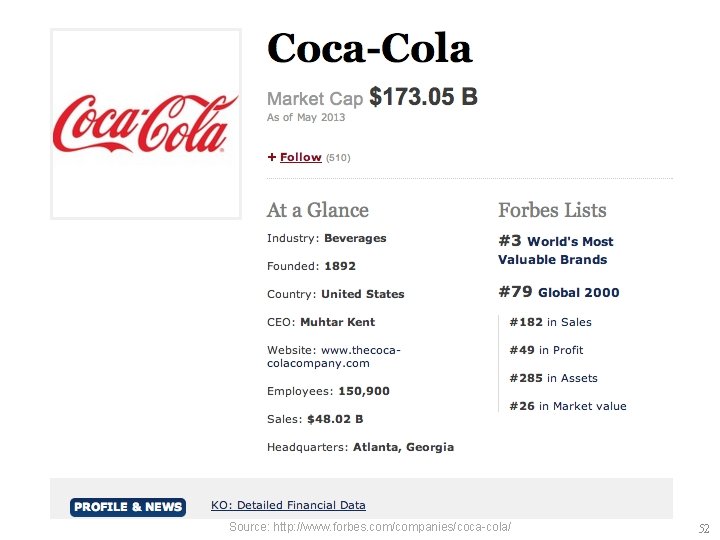
Task: Click the $173.05 B market cap value
Action: point(423,97)
